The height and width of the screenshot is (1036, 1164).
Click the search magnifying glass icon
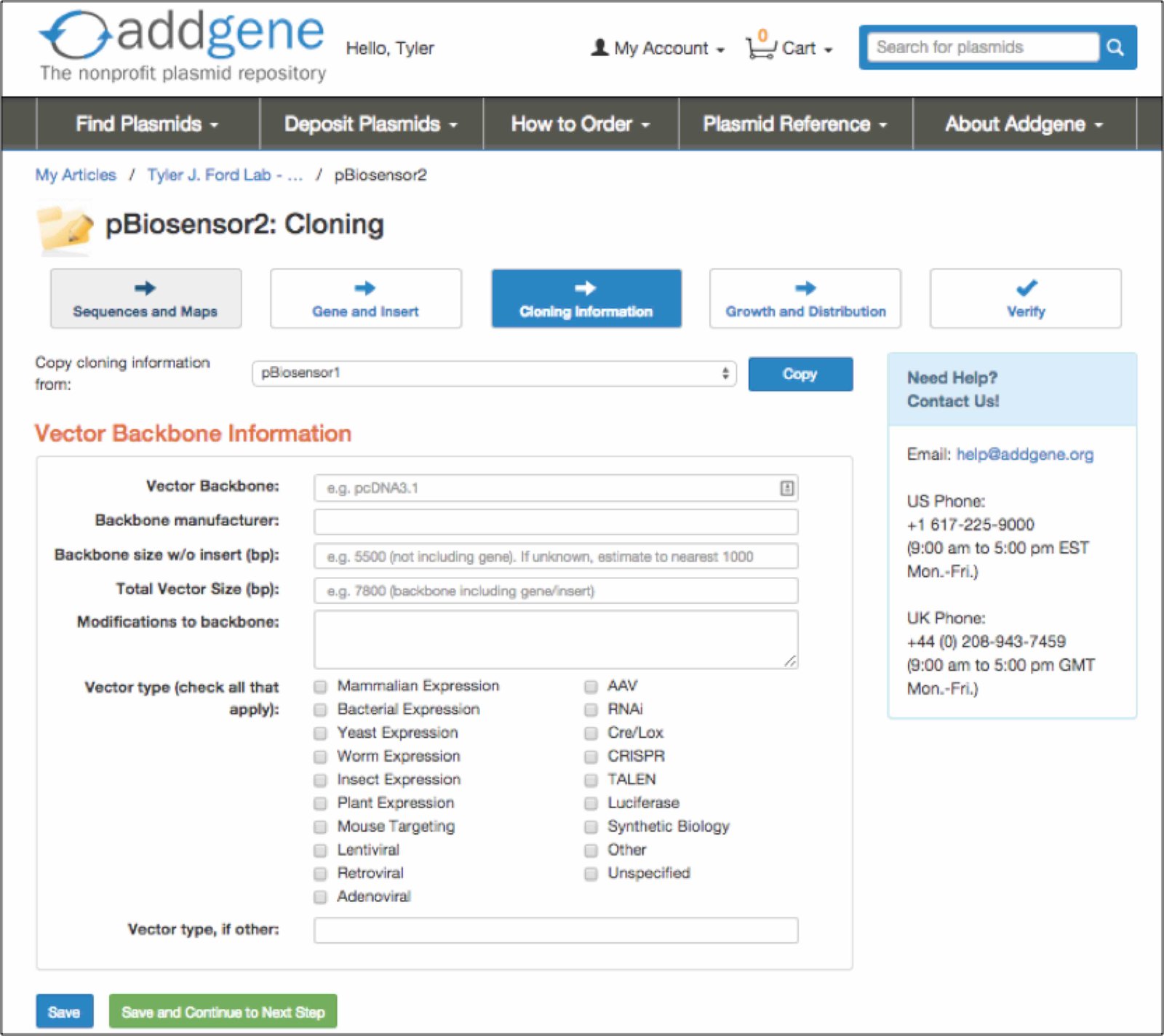(x=1115, y=47)
